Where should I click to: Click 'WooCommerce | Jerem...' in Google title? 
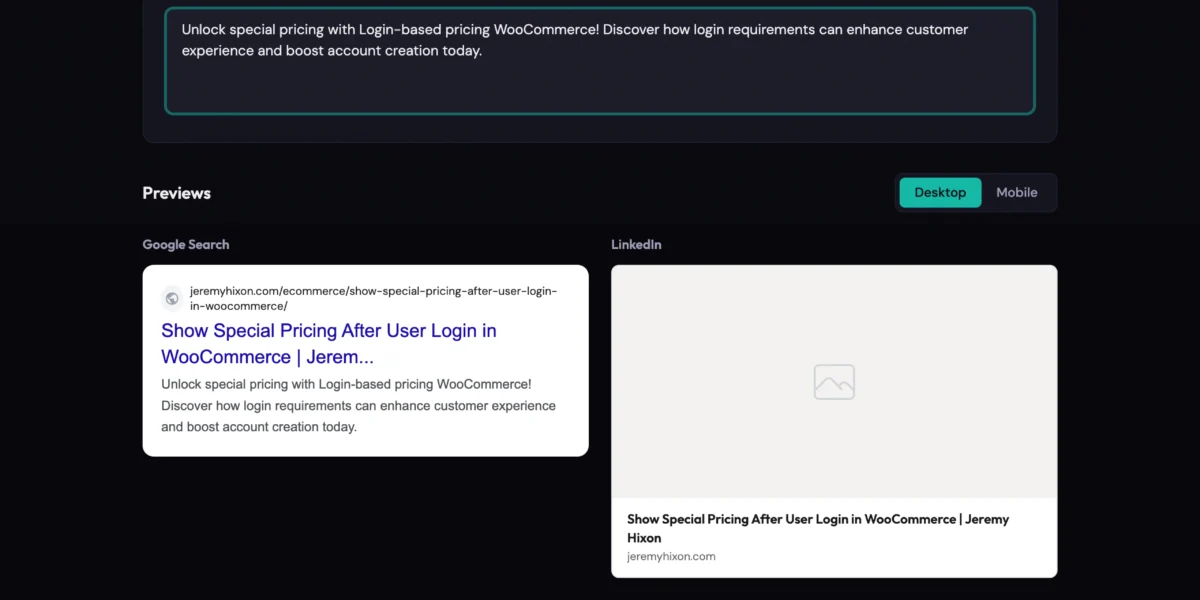[x=267, y=357]
